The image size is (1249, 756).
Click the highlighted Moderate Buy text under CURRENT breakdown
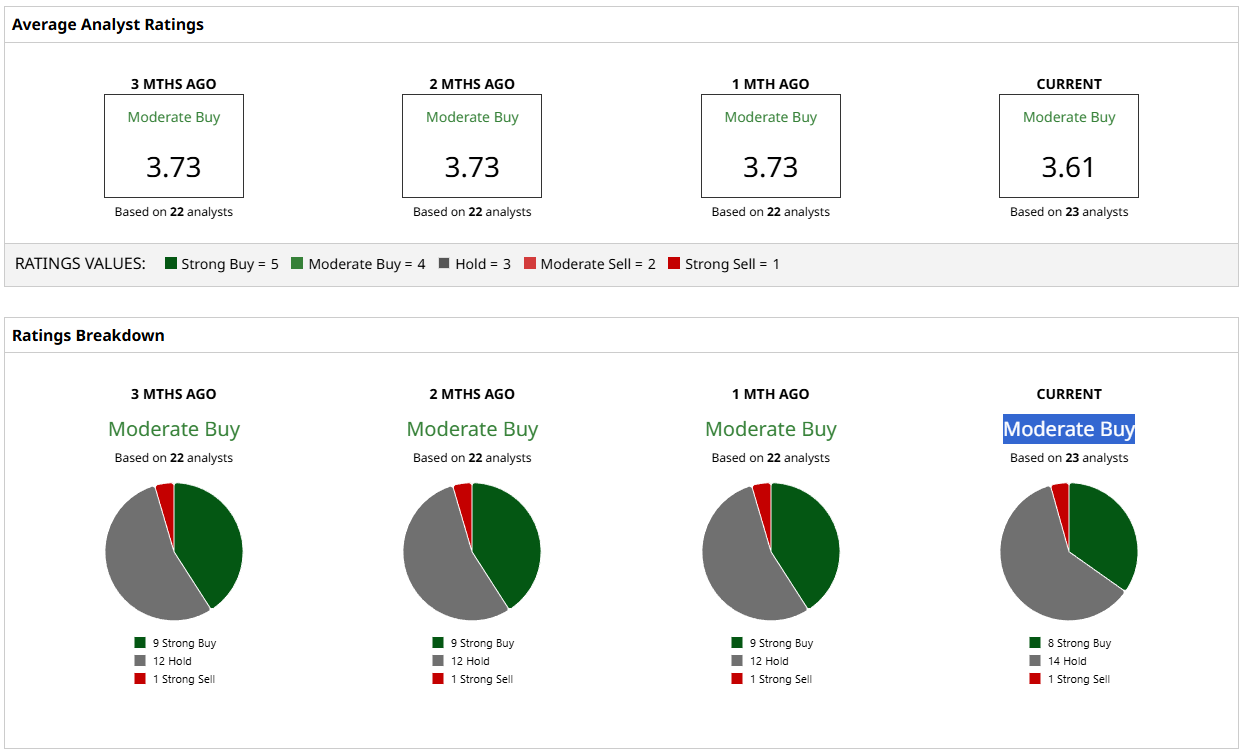(1069, 429)
